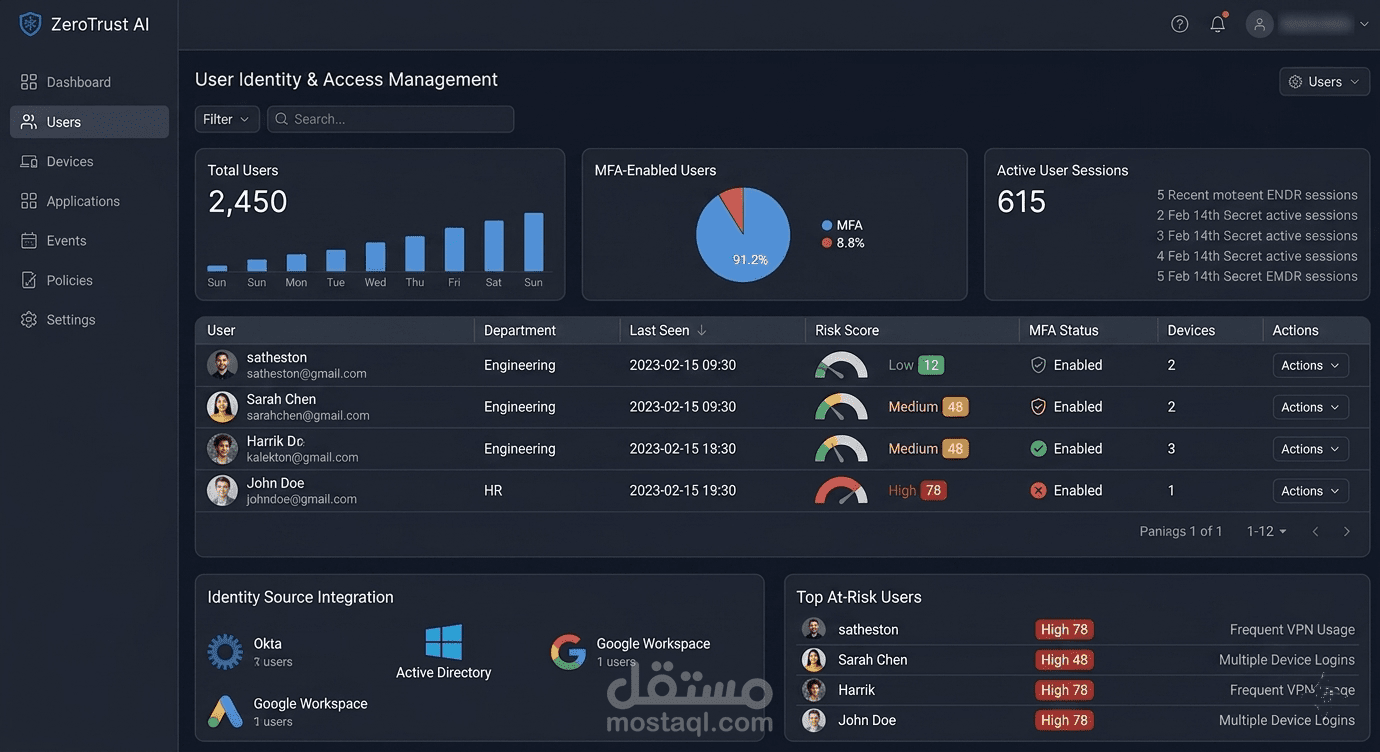Open the Devices menu item
This screenshot has height=752, width=1380.
(89, 161)
